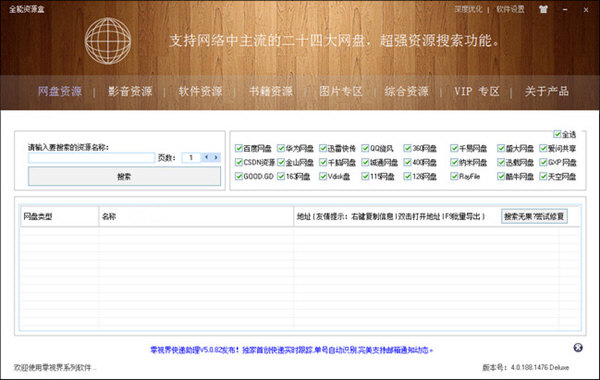Open the blue 零视界快递助理 announcement link

pyautogui.click(x=291, y=350)
